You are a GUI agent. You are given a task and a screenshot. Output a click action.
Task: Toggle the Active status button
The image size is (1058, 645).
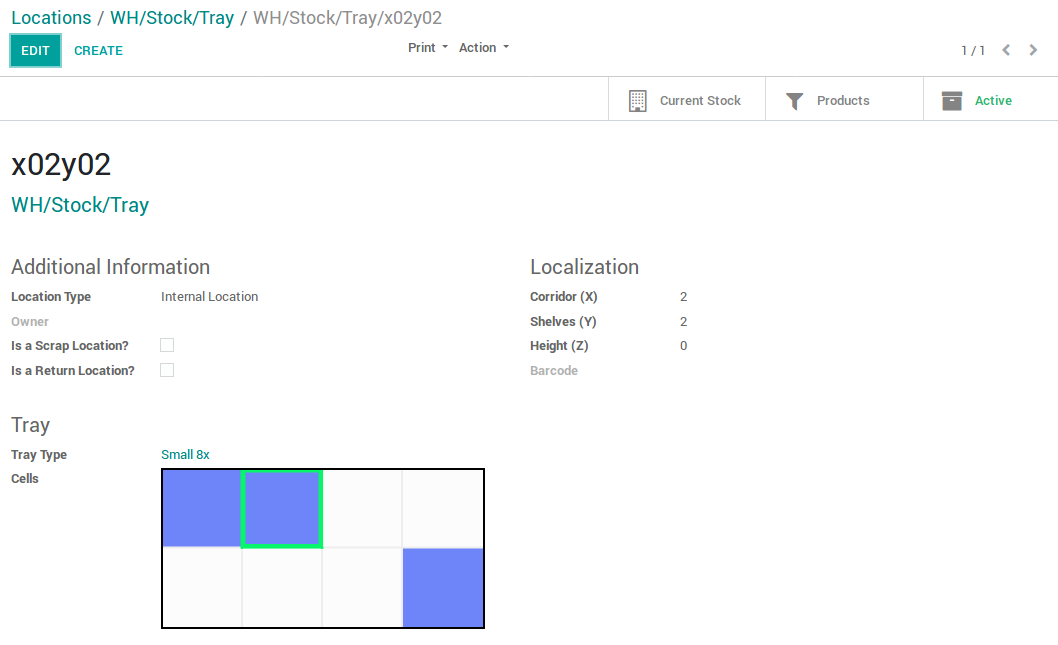coord(991,101)
